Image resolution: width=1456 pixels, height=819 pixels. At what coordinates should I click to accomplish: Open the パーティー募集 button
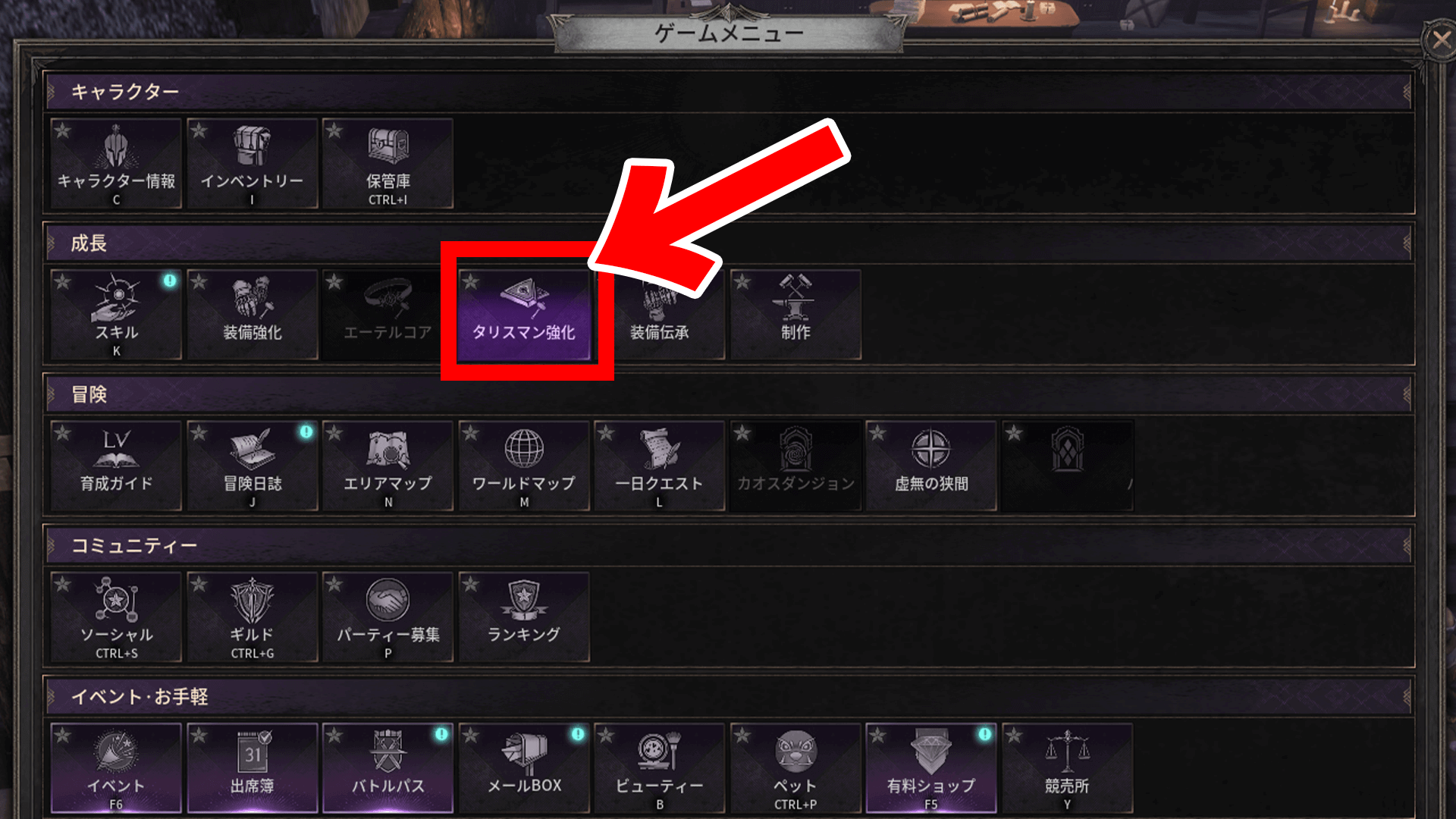pos(388,617)
